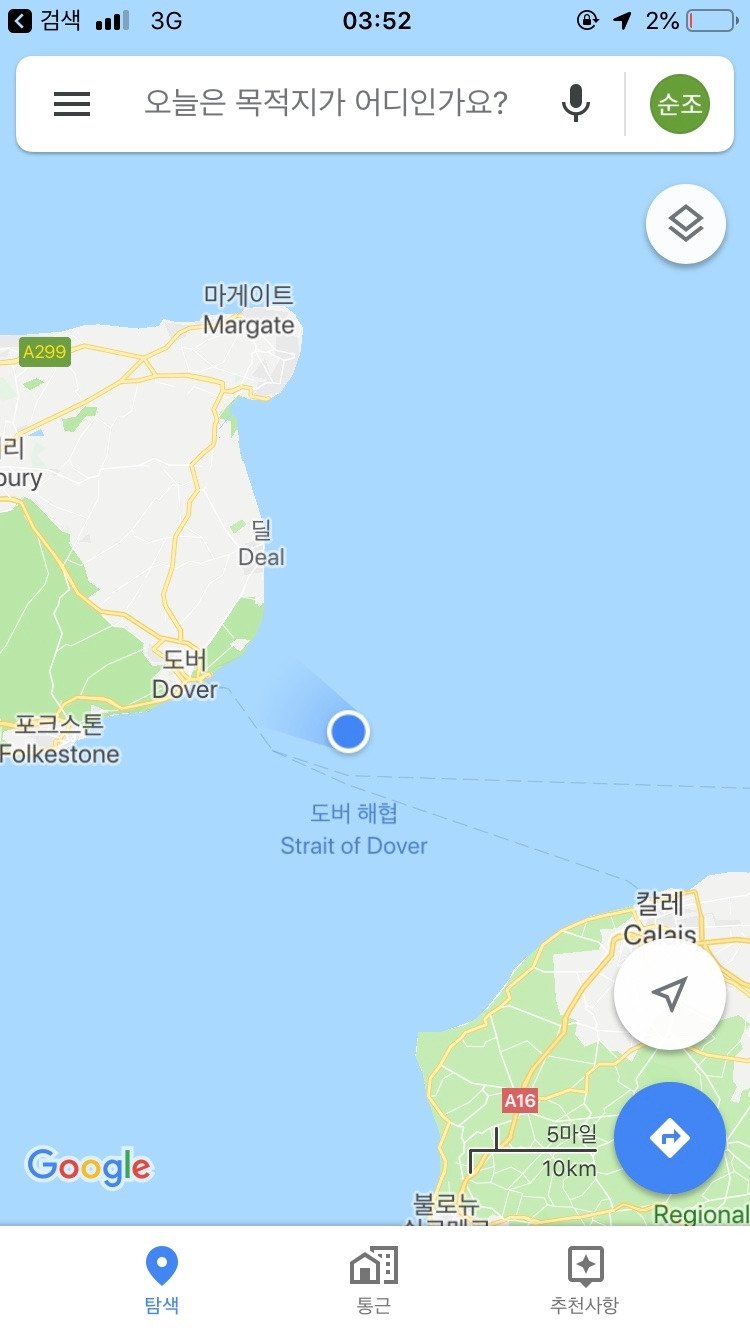Switch to the 통근 commute tab
750x1334 pixels.
click(374, 1280)
